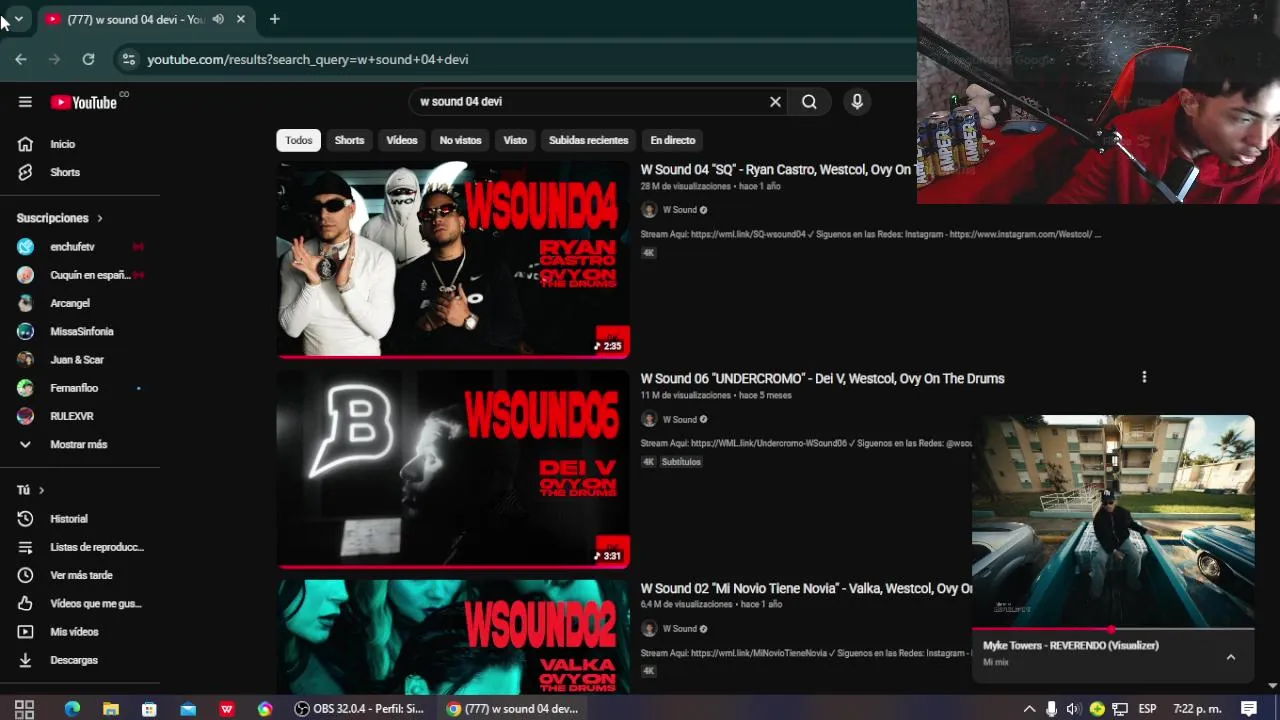Viewport: 1280px width, 720px height.
Task: Select the No vistos filter chip
Action: pyautogui.click(x=461, y=140)
